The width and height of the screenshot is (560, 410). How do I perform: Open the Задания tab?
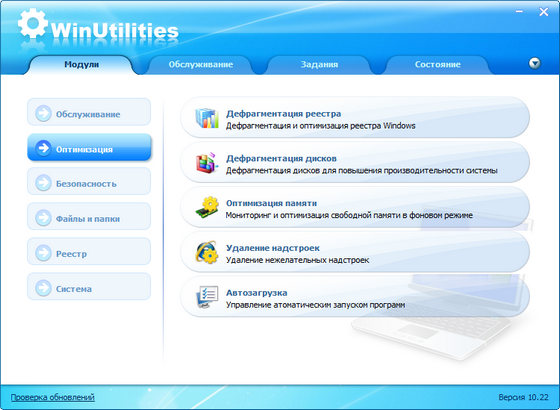pyautogui.click(x=319, y=65)
